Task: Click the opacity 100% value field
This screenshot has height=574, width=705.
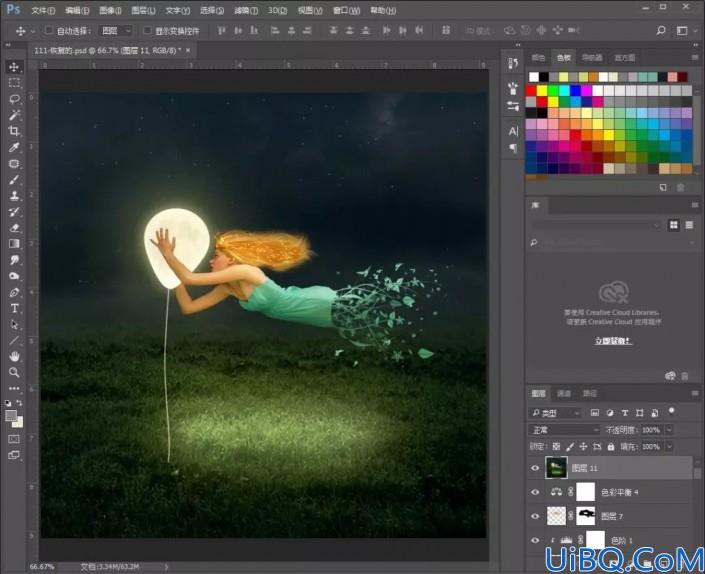Action: click(x=651, y=430)
